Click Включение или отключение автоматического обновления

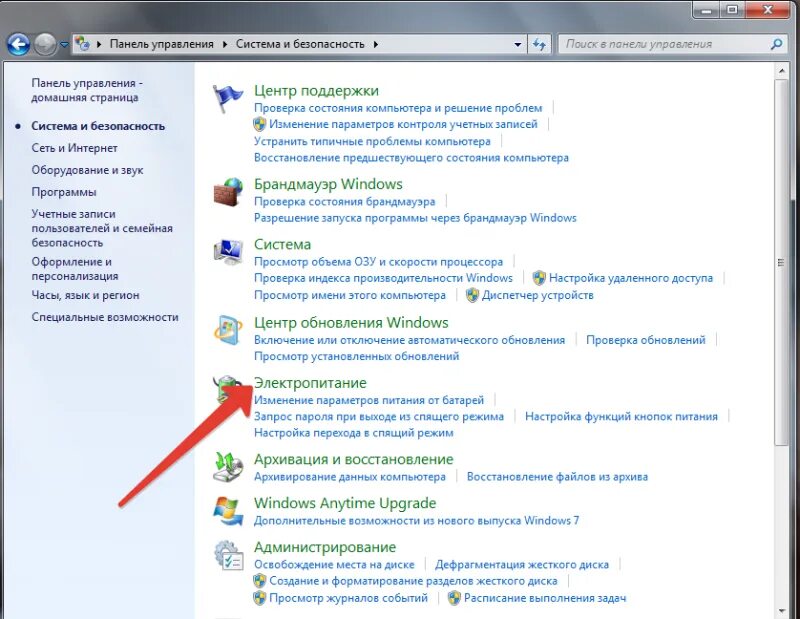click(409, 340)
